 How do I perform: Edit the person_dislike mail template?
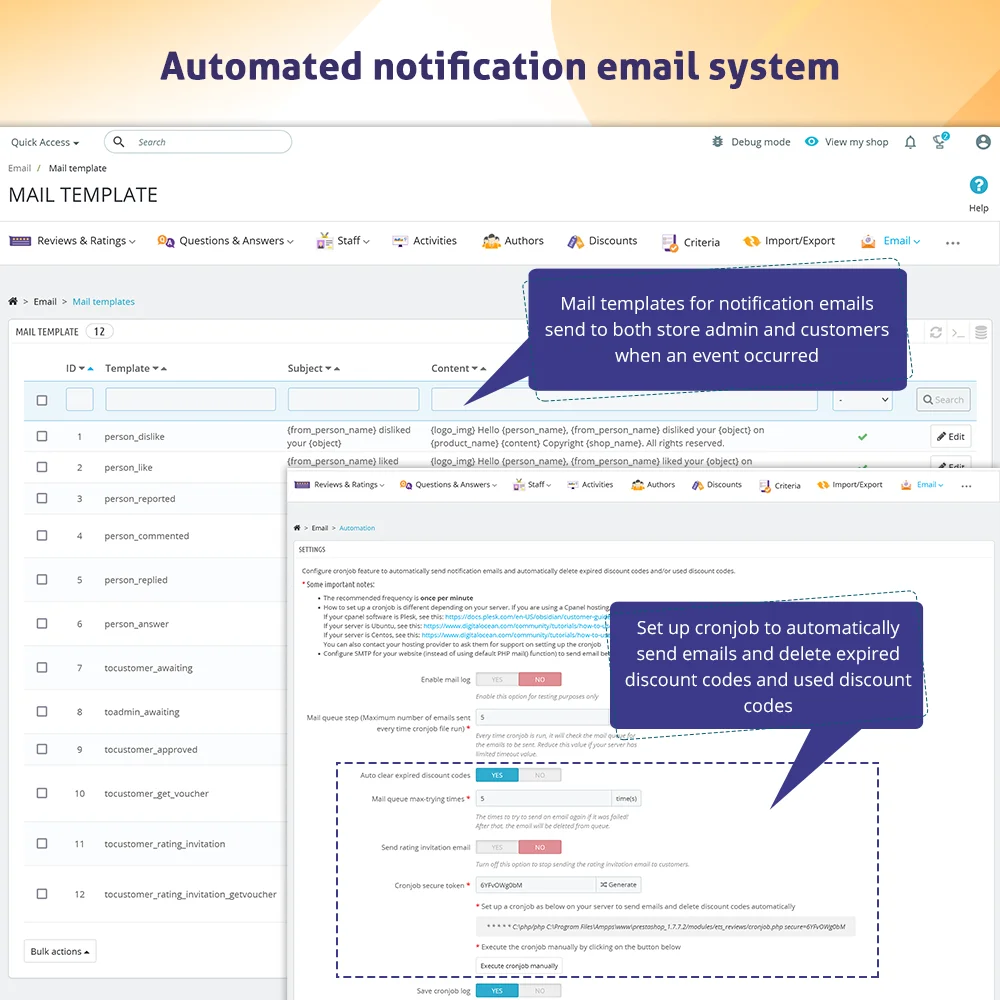[949, 436]
